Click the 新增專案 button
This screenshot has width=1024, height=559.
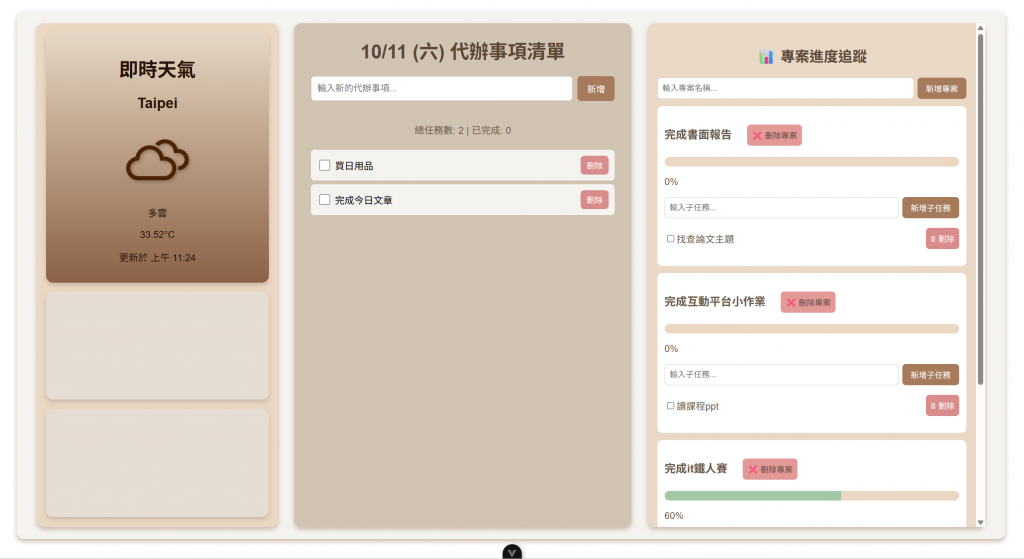coord(941,88)
